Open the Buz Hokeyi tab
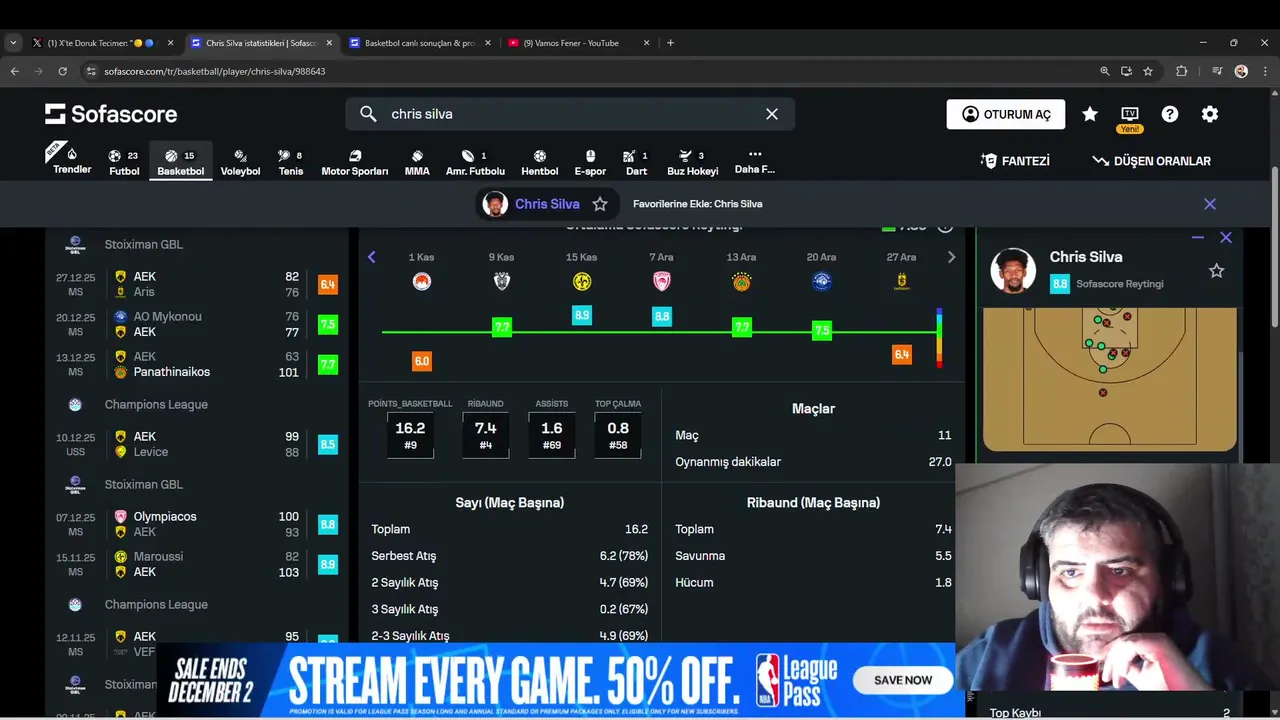This screenshot has height=720, width=1280. 692,162
